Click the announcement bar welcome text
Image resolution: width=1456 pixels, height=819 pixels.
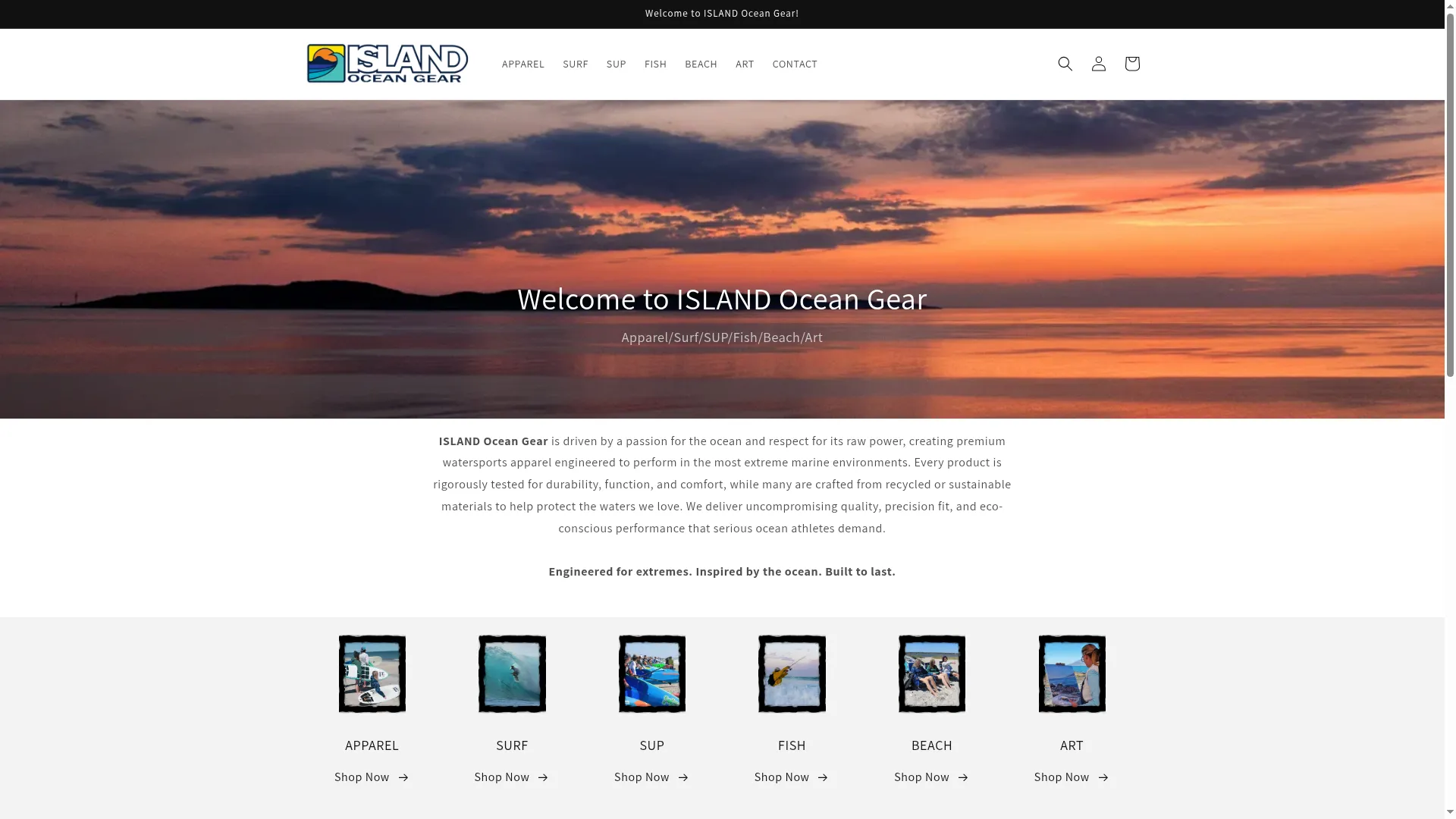click(x=722, y=14)
